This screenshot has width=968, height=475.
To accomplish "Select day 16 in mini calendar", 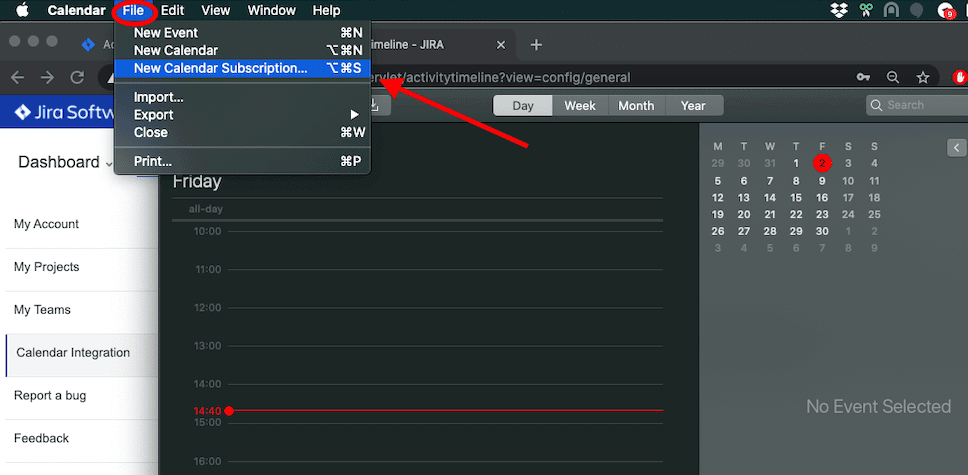I will click(x=822, y=198).
